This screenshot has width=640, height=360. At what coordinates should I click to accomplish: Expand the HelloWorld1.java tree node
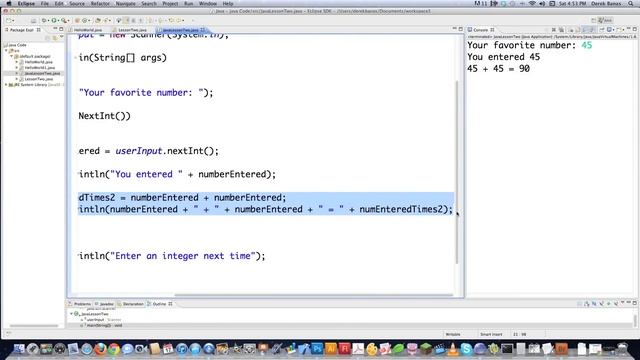click(17, 68)
